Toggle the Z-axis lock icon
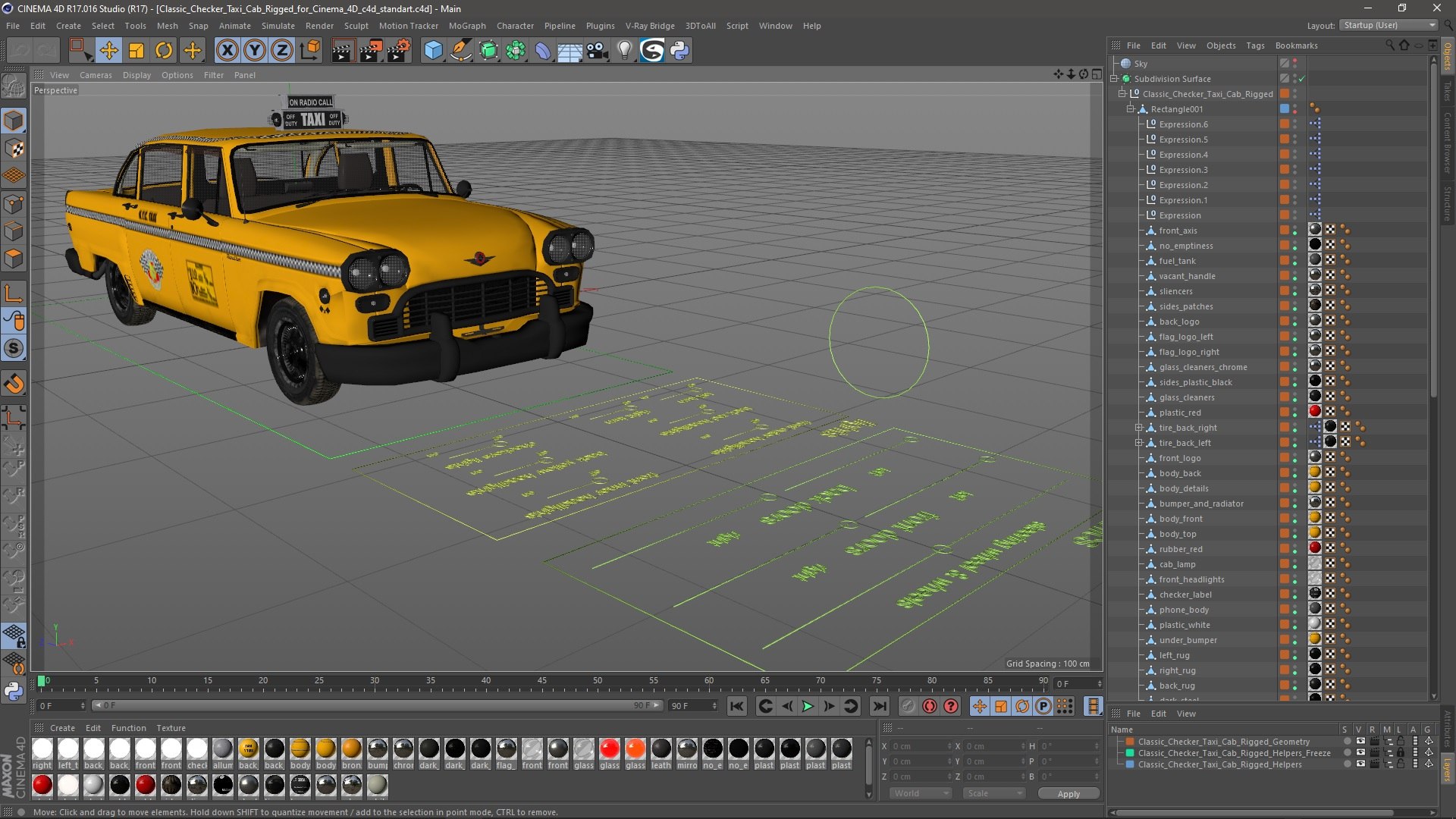This screenshot has height=819, width=1456. coord(282,51)
